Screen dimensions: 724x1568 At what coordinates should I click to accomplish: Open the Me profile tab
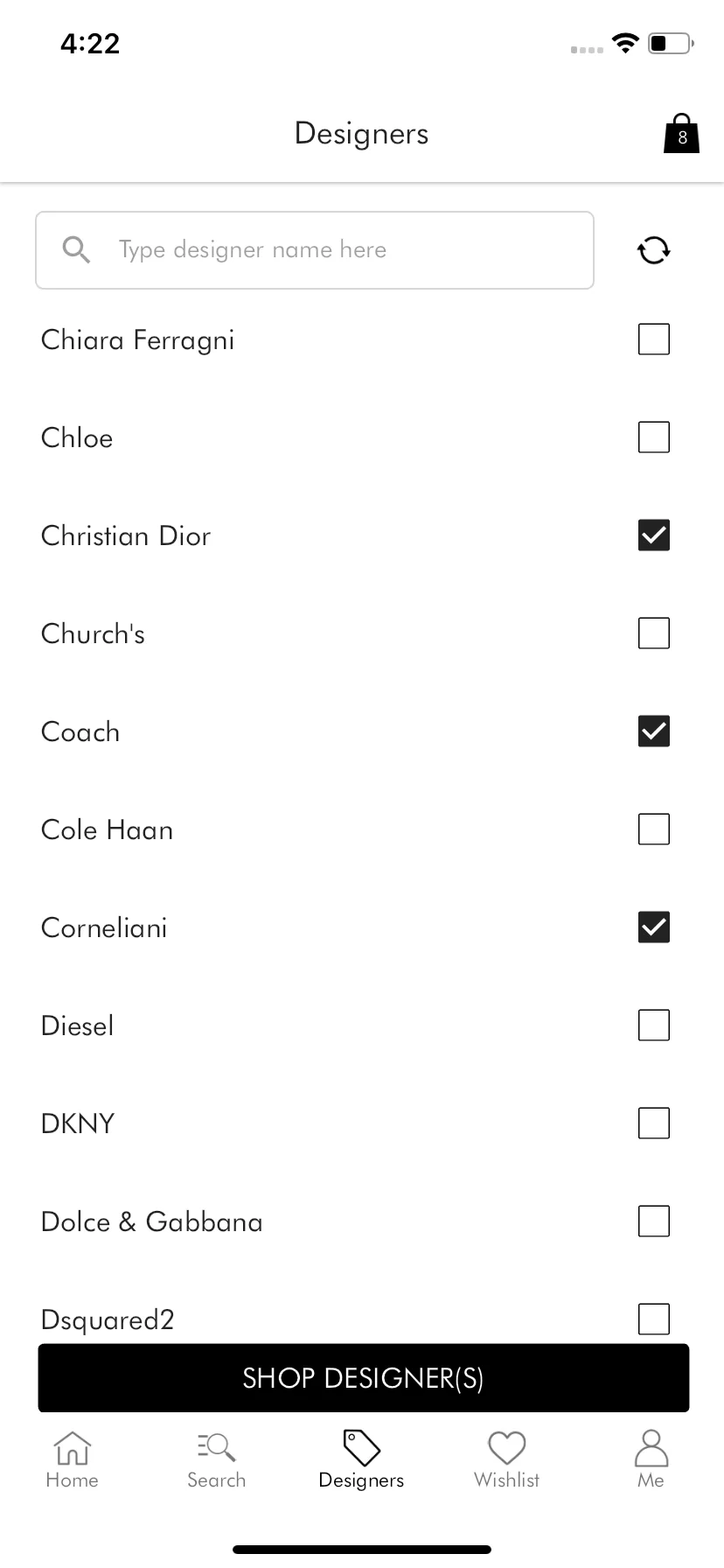click(651, 1460)
